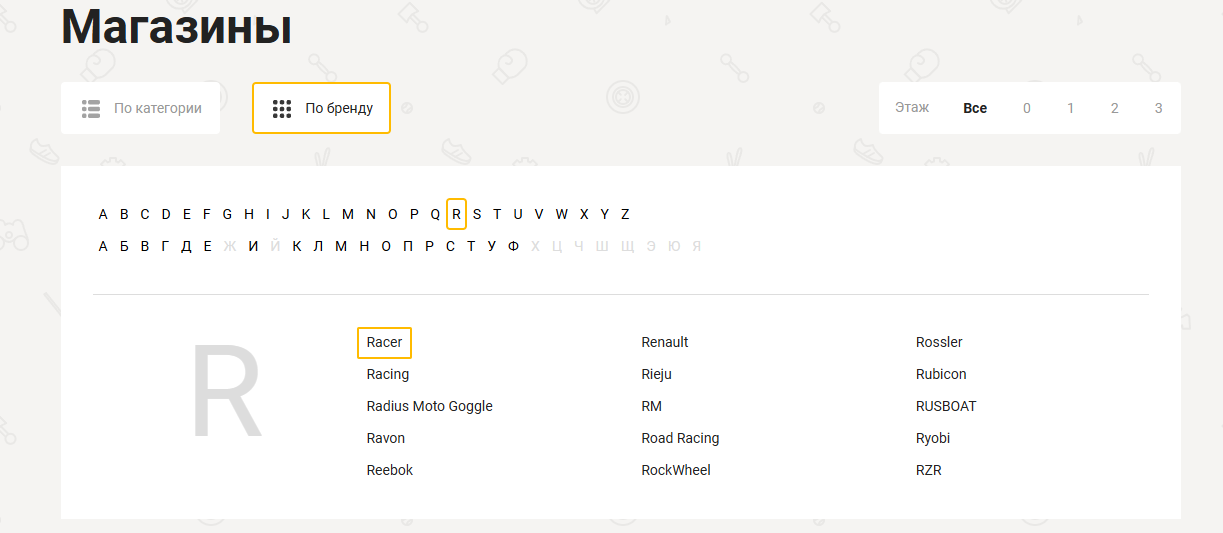Go to Ryobi brand page

point(932,438)
